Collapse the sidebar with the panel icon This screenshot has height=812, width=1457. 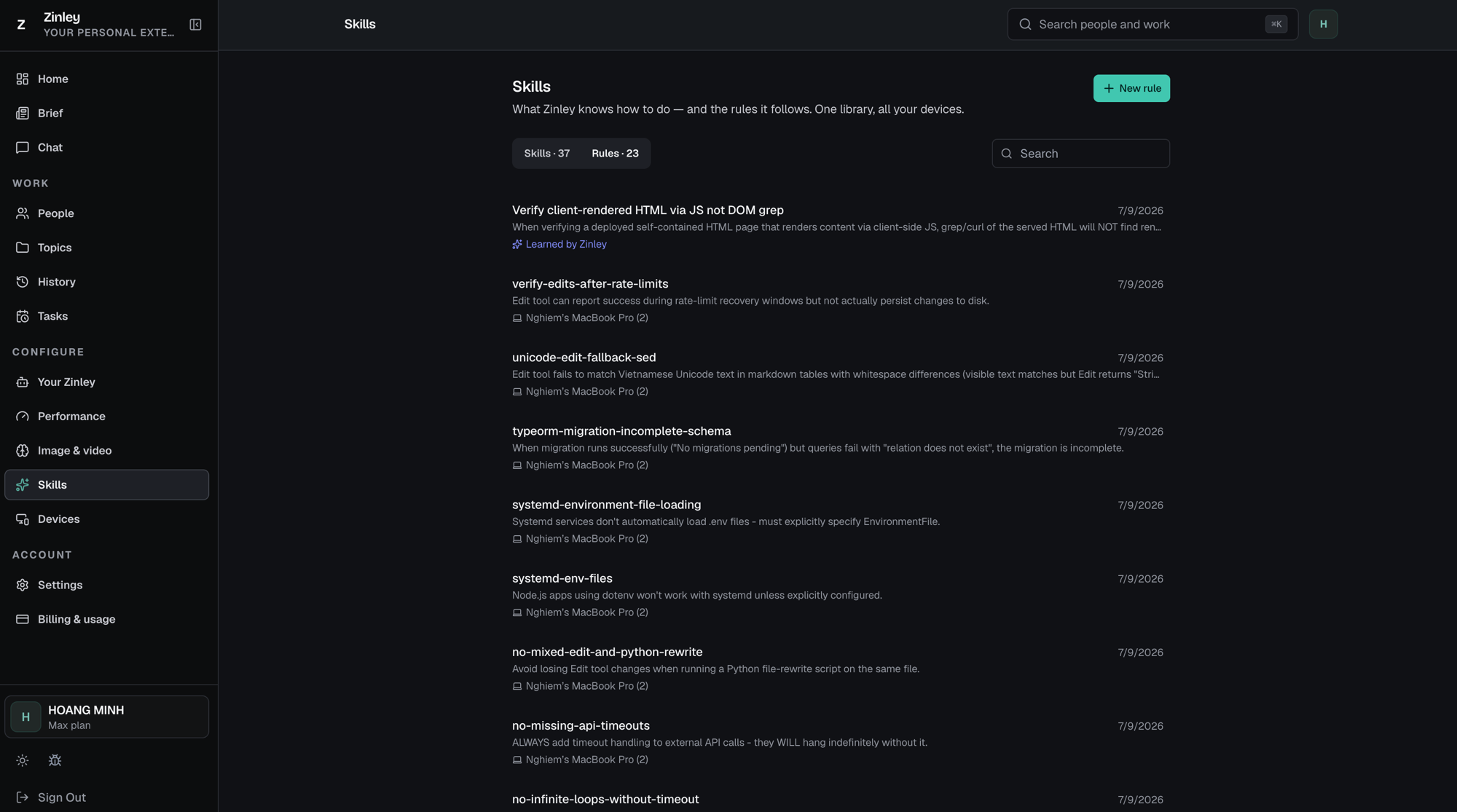click(x=195, y=25)
